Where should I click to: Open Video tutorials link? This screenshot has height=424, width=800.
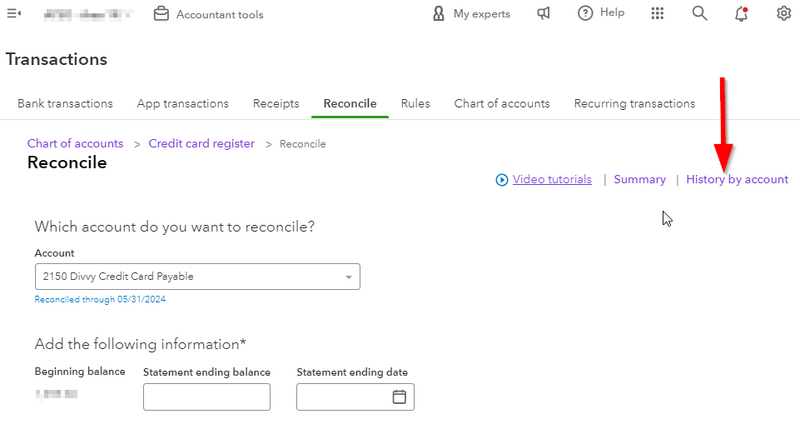[x=551, y=180]
